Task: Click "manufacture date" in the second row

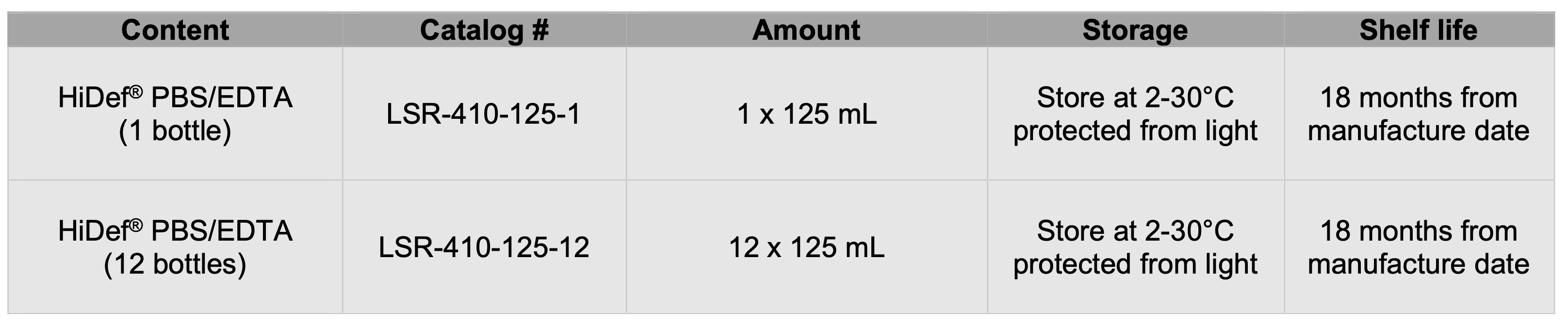Action: (x=1419, y=264)
